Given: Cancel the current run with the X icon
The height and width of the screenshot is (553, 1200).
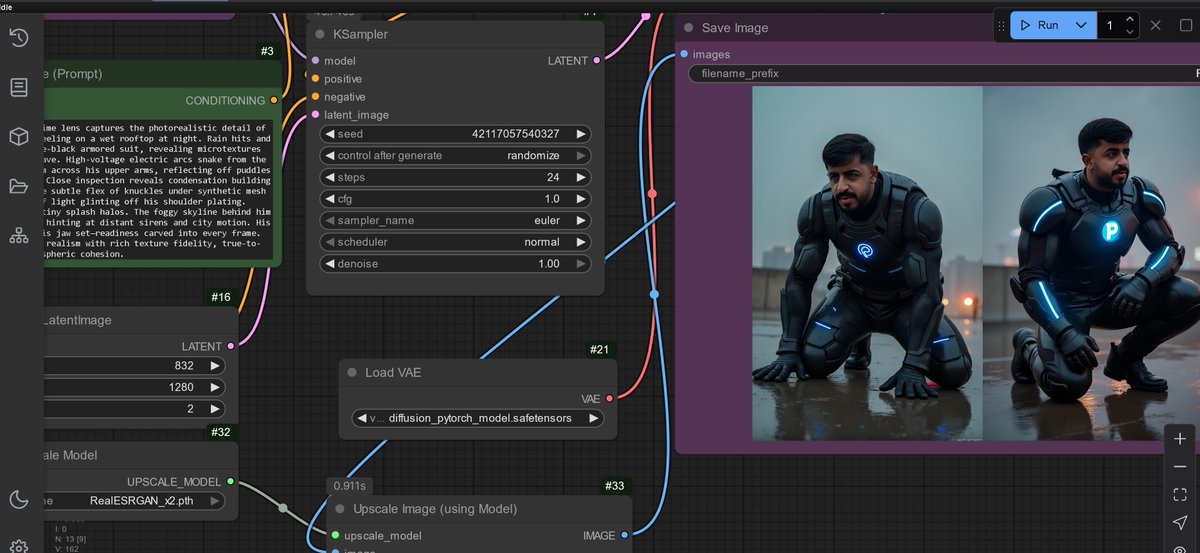Looking at the screenshot, I should 1156,25.
